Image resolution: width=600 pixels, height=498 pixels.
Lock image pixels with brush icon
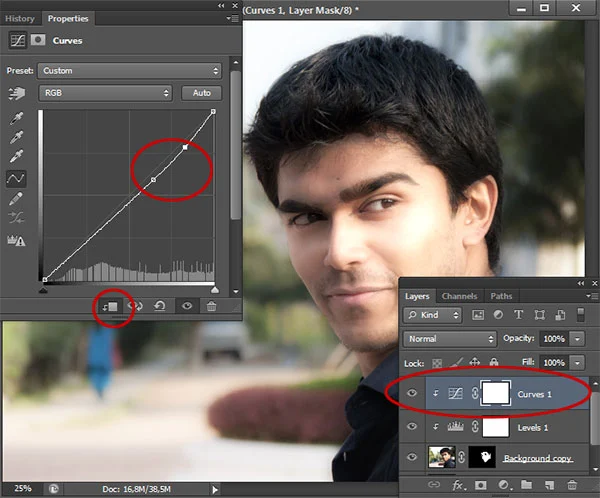[x=456, y=362]
